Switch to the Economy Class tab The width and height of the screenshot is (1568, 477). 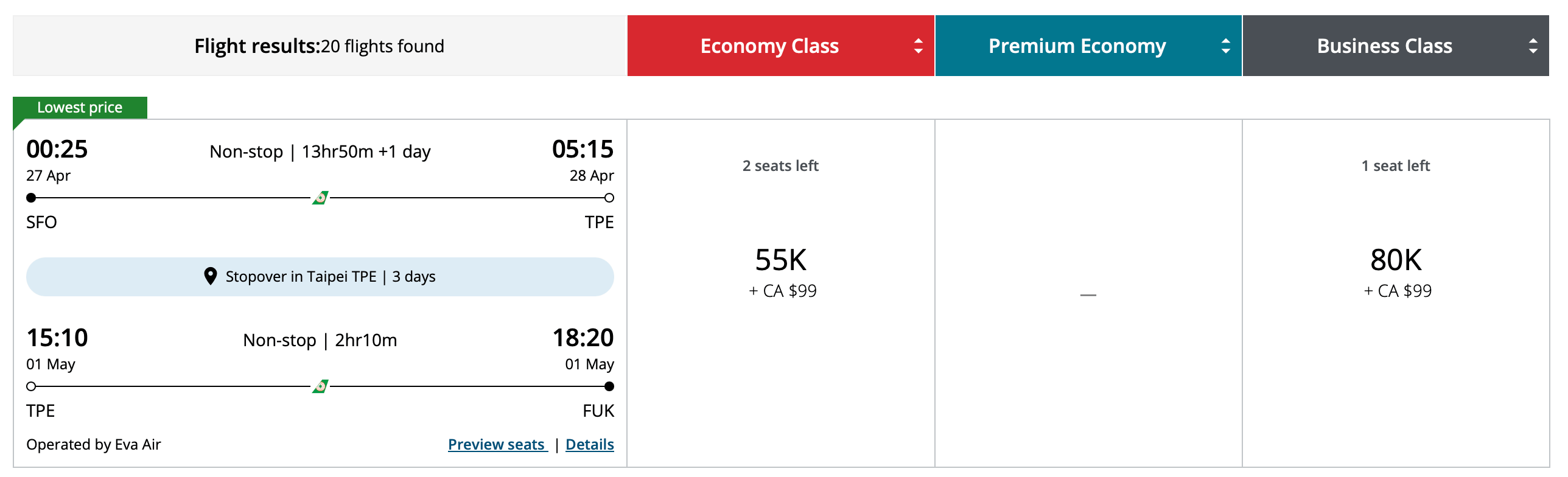[x=769, y=46]
